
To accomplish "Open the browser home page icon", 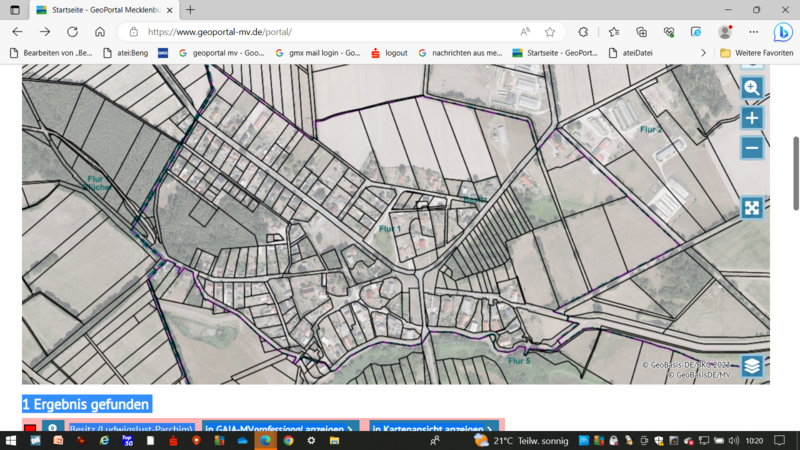I will point(100,32).
